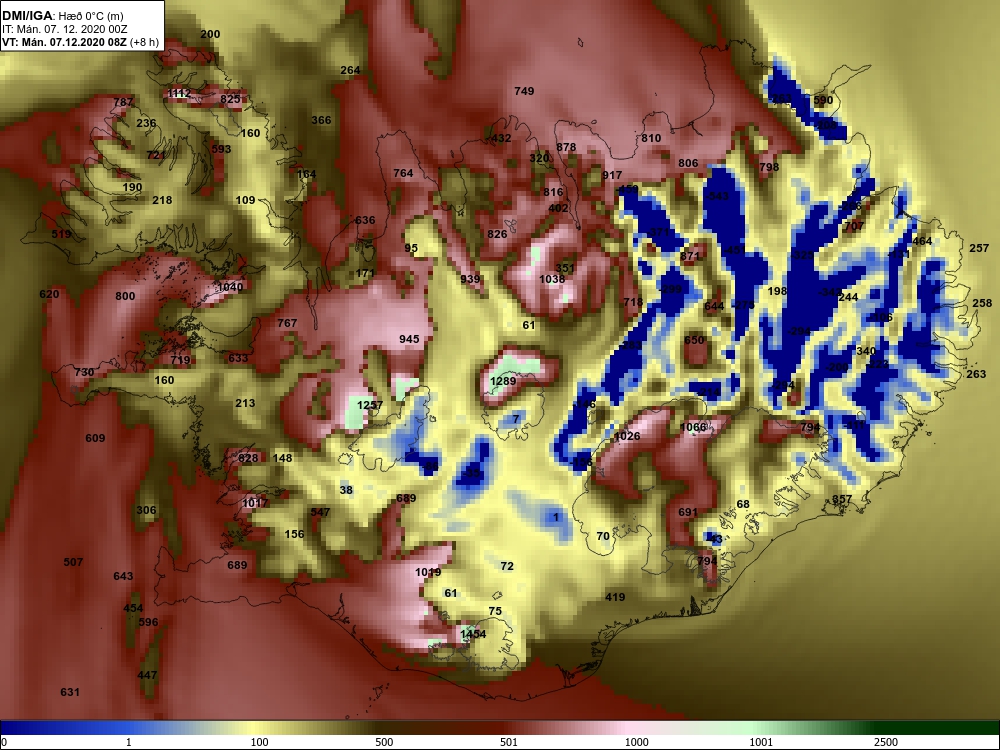Click the 730 value at the peninsula tip

coord(84,372)
